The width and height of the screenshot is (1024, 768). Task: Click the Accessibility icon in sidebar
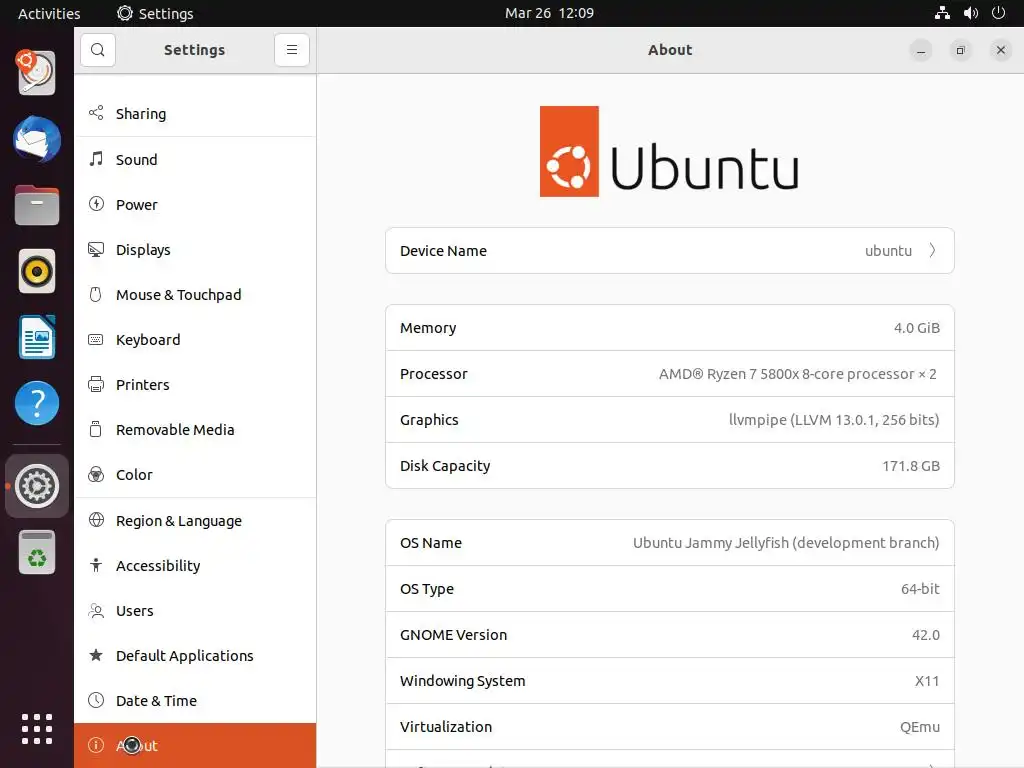click(x=96, y=566)
